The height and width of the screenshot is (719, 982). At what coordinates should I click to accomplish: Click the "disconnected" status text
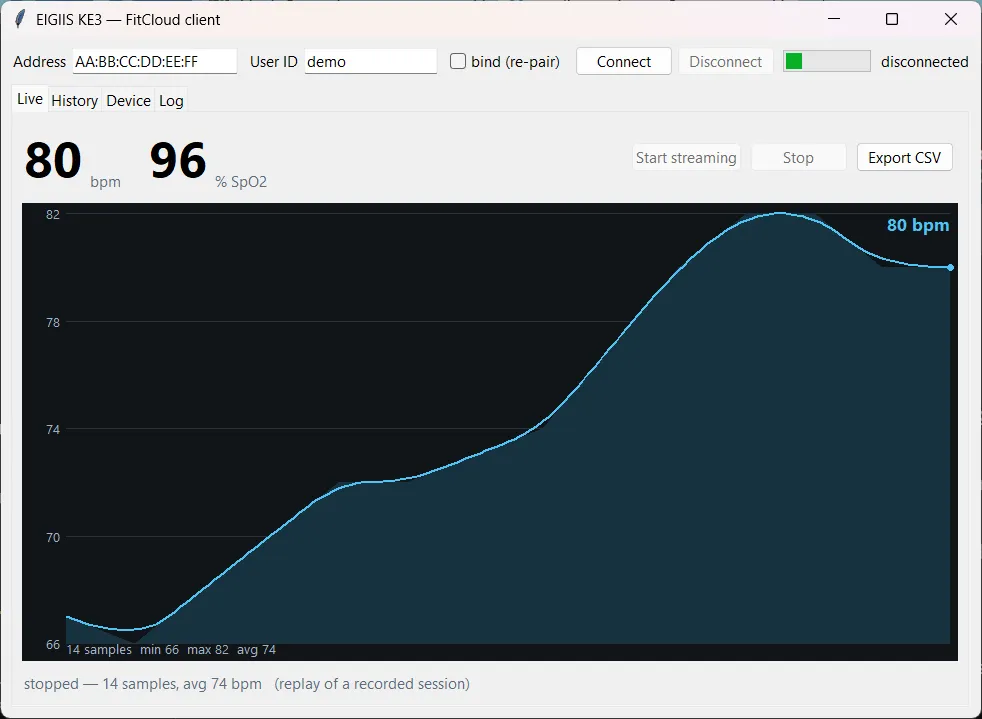[924, 62]
